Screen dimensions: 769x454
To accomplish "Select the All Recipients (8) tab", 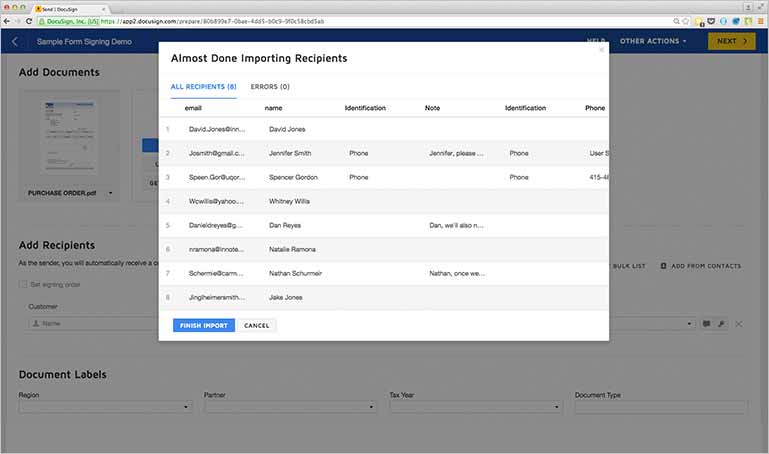I will pos(203,87).
